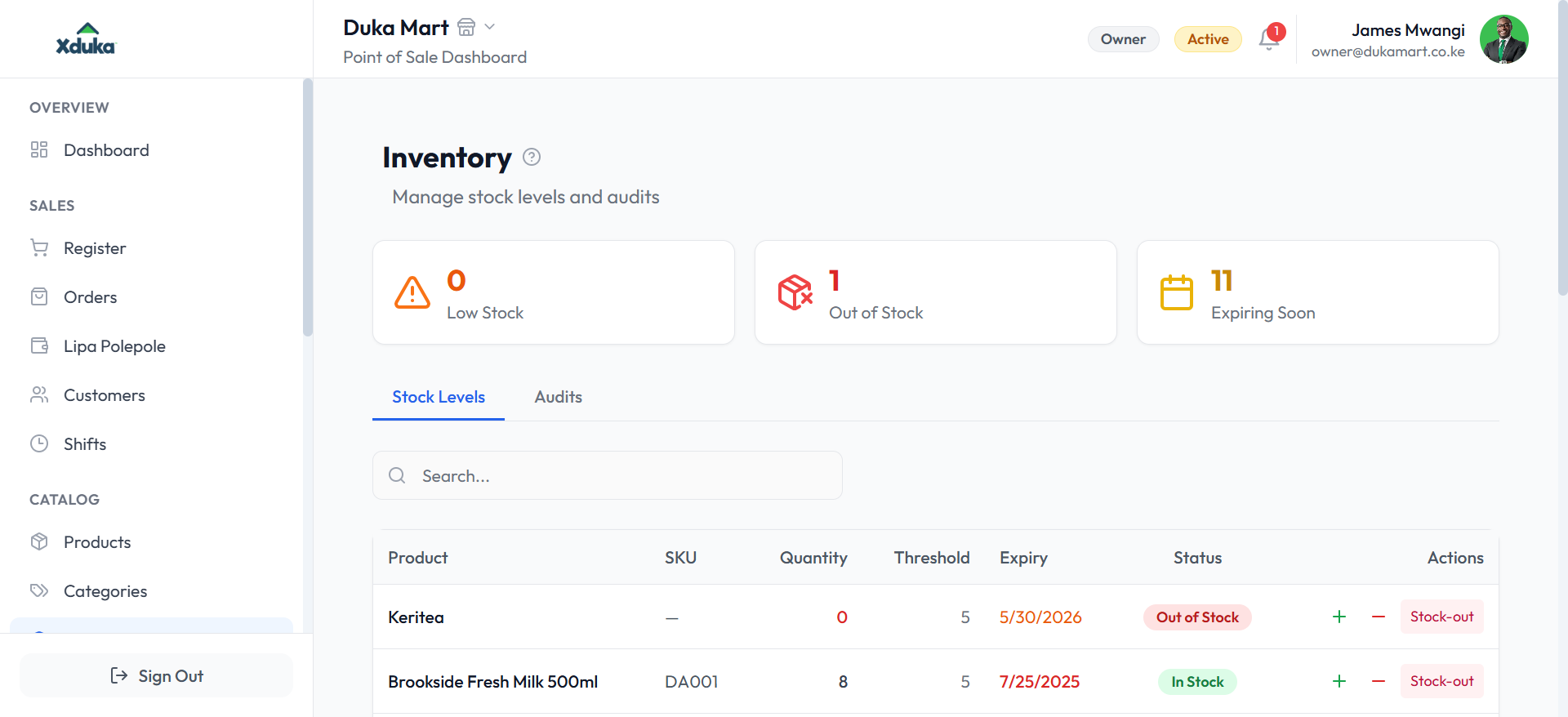The image size is (1568, 717).
Task: Click the Low Stock warning triangle icon
Action: coord(412,292)
